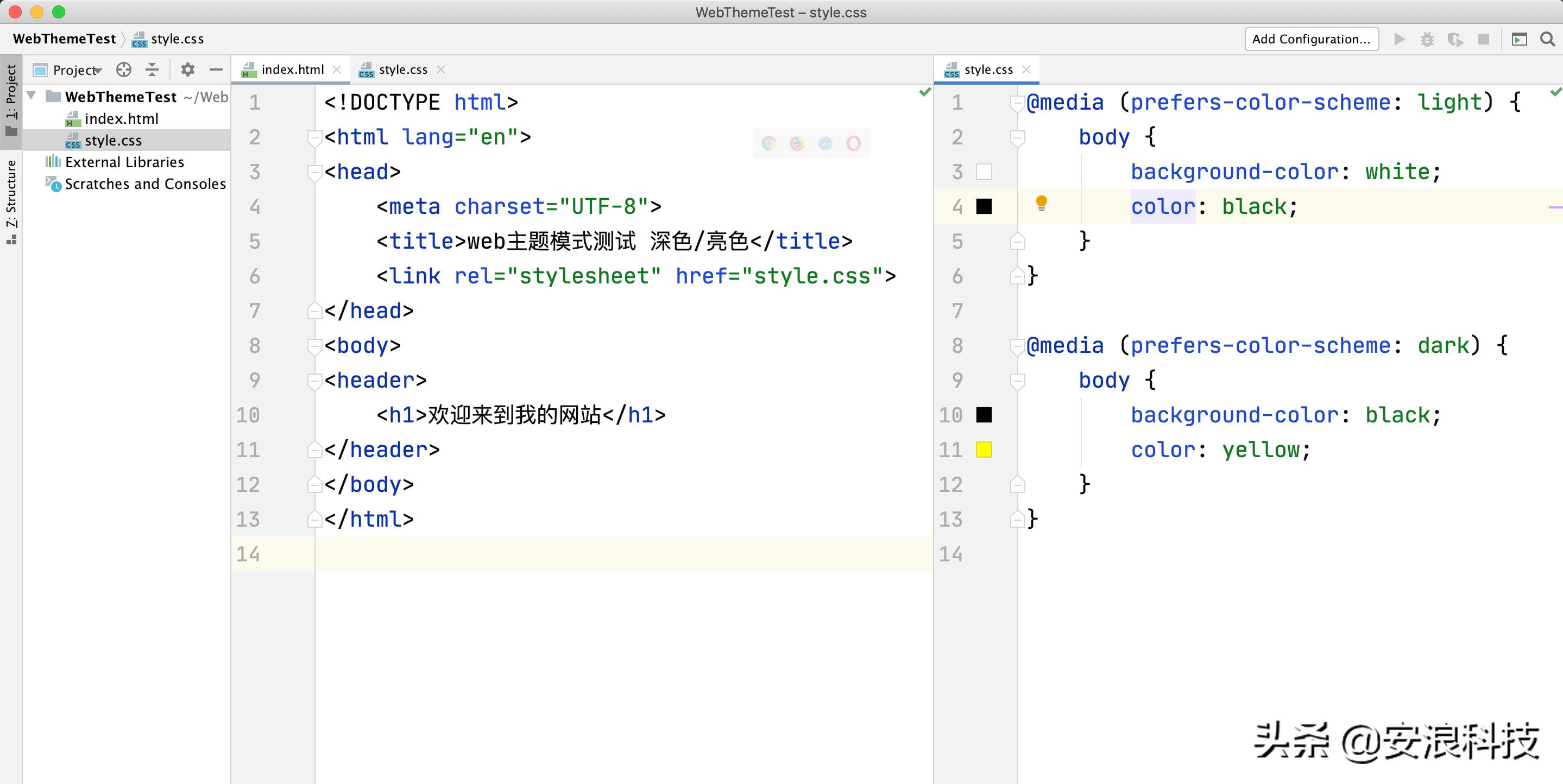Collapse the WebThemeTest project tree node
Screen dimensions: 1563x784
point(31,96)
